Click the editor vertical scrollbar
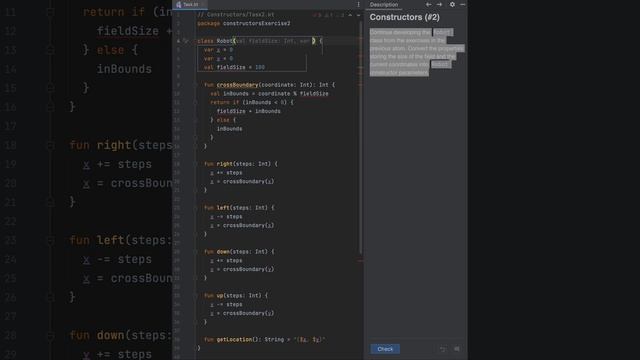 coord(361,139)
